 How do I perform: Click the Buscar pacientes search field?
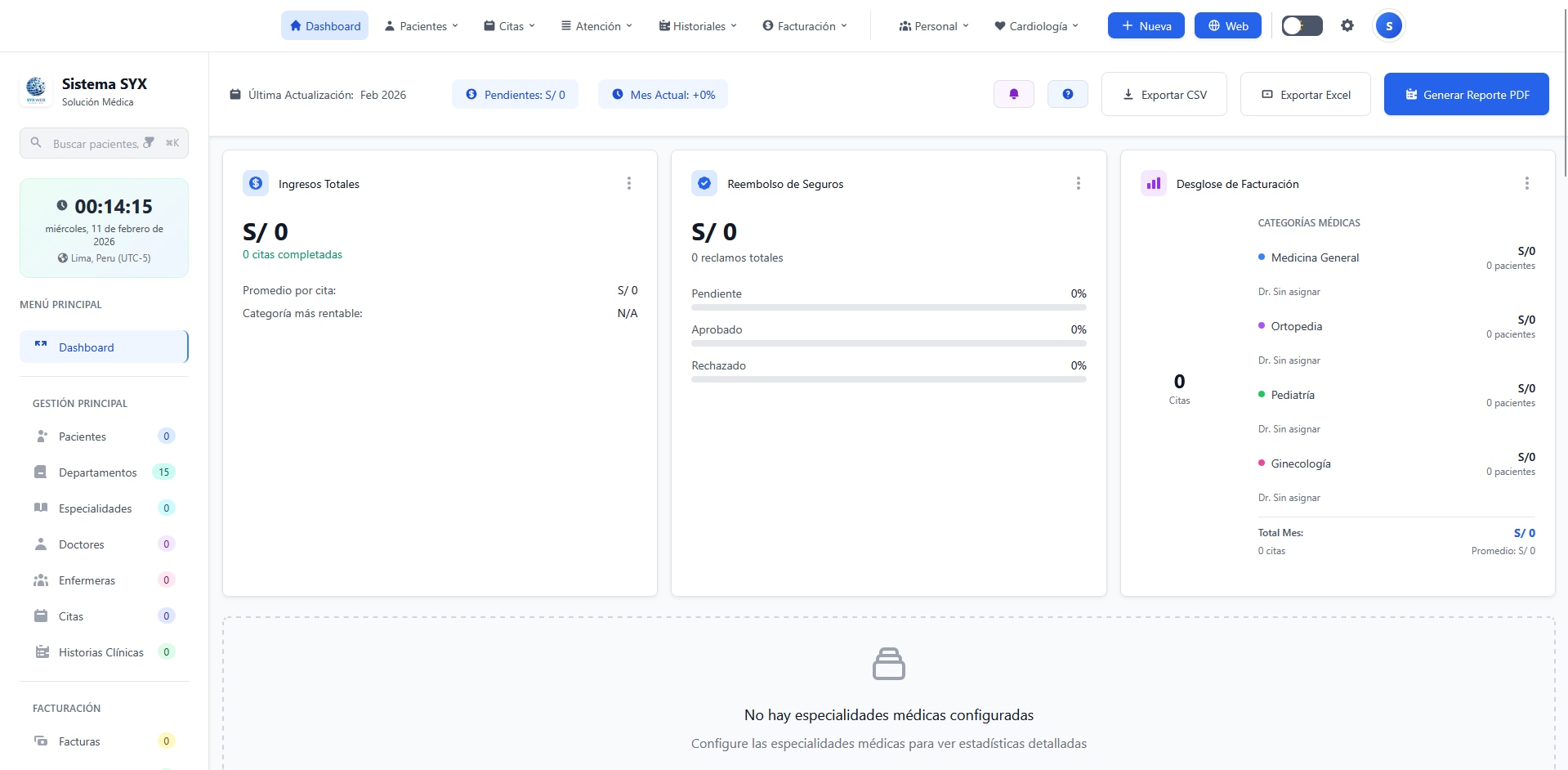pyautogui.click(x=104, y=143)
